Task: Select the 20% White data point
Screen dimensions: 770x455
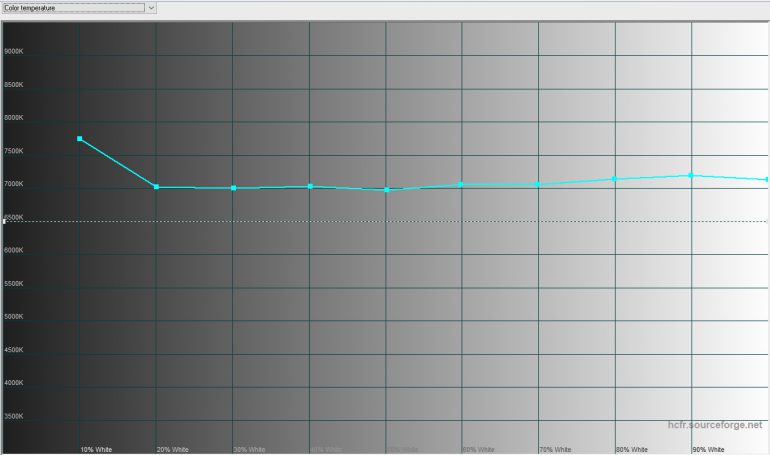Action: pos(156,187)
